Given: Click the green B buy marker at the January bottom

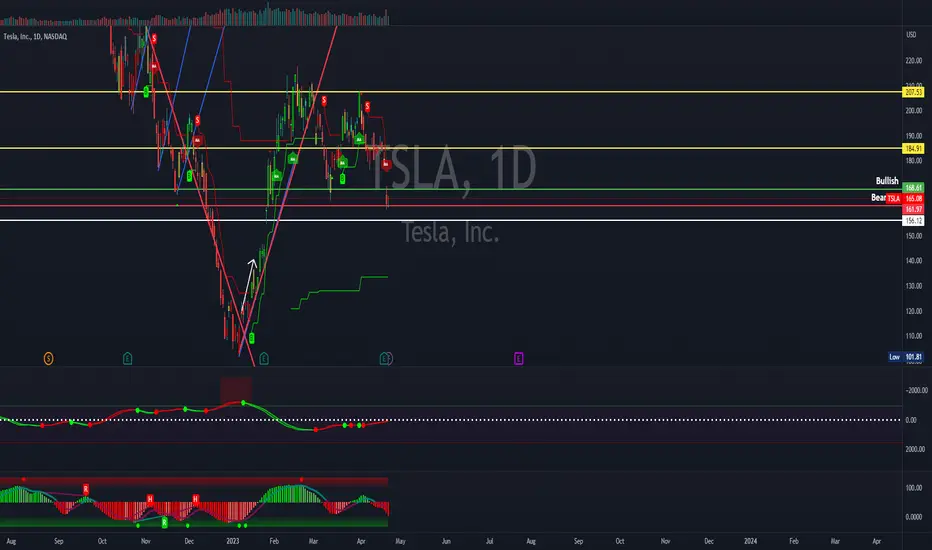Looking at the screenshot, I should (251, 338).
